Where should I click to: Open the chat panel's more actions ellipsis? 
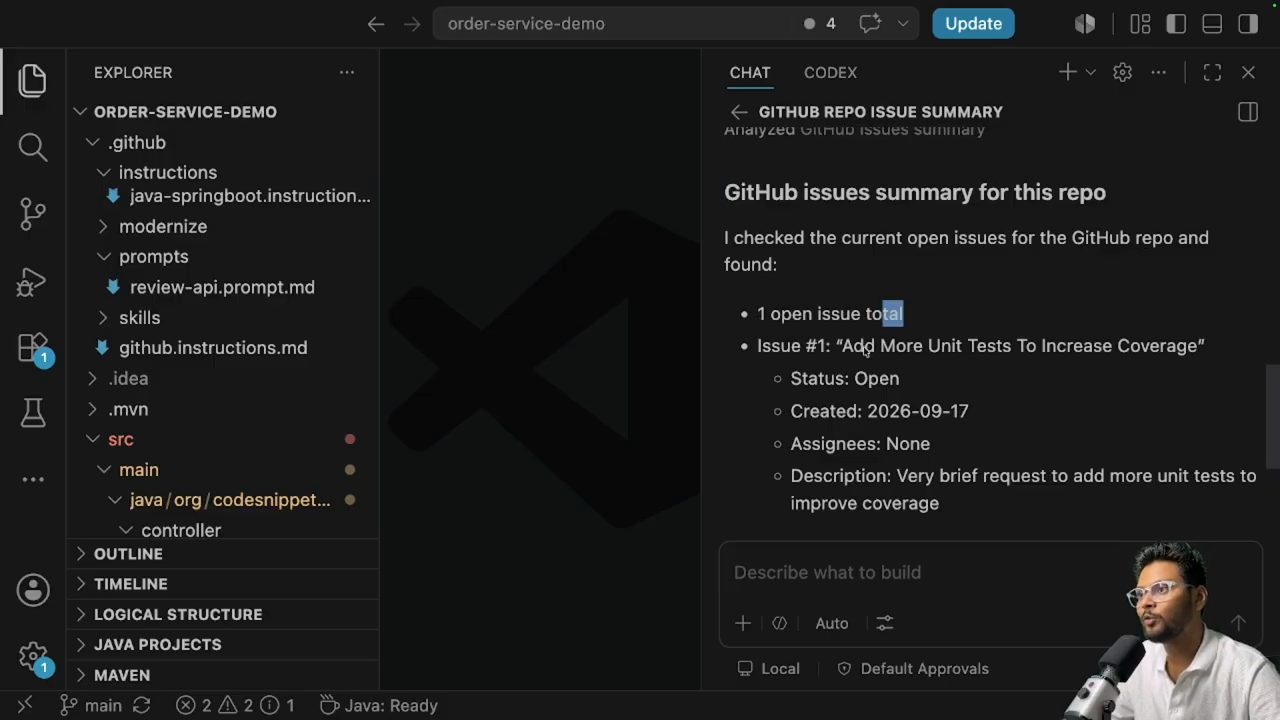1159,72
